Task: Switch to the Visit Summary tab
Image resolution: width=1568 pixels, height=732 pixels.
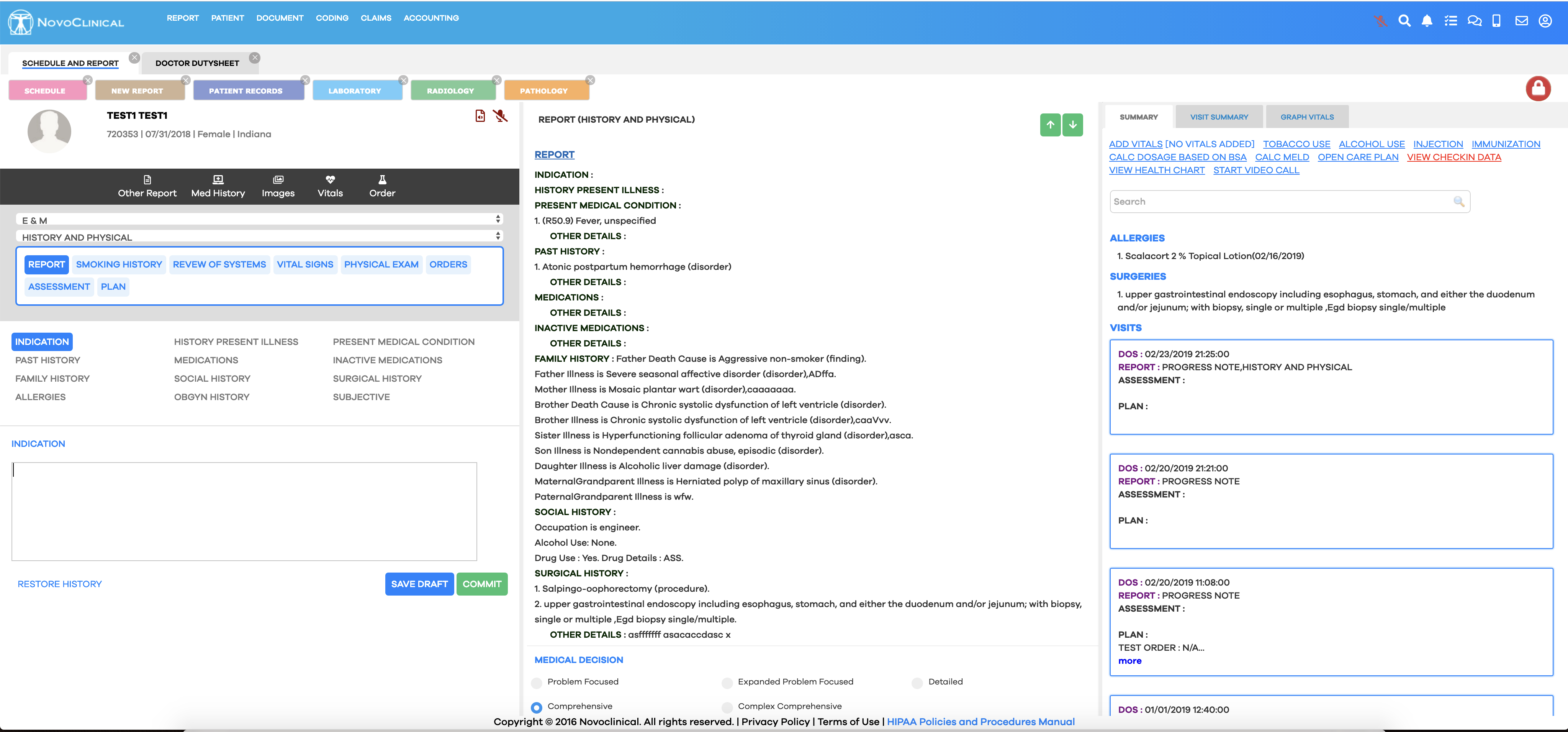Action: click(x=1219, y=117)
